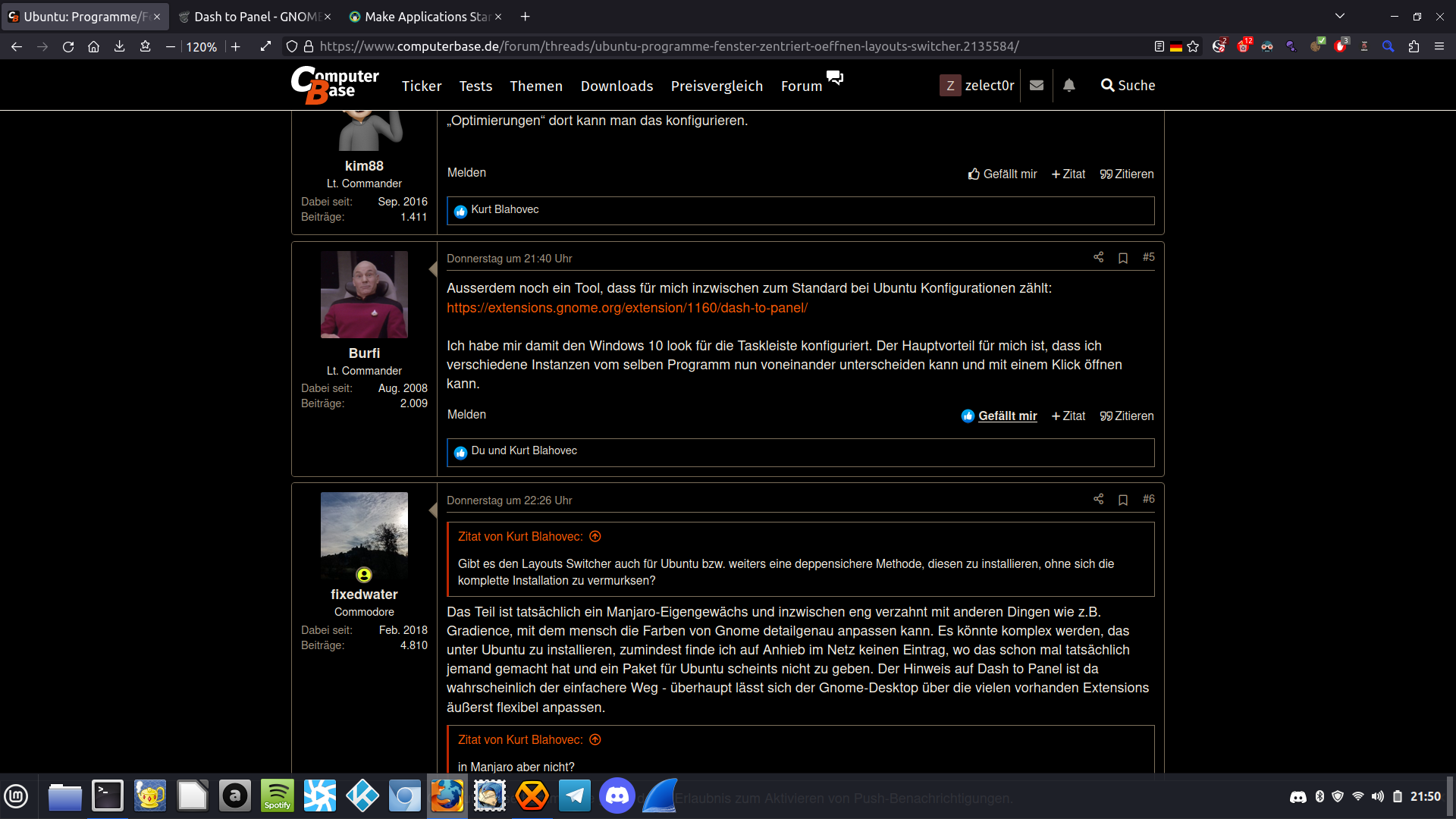This screenshot has width=1456, height=819.
Task: Open the inbox envelope icon
Action: (x=1037, y=86)
